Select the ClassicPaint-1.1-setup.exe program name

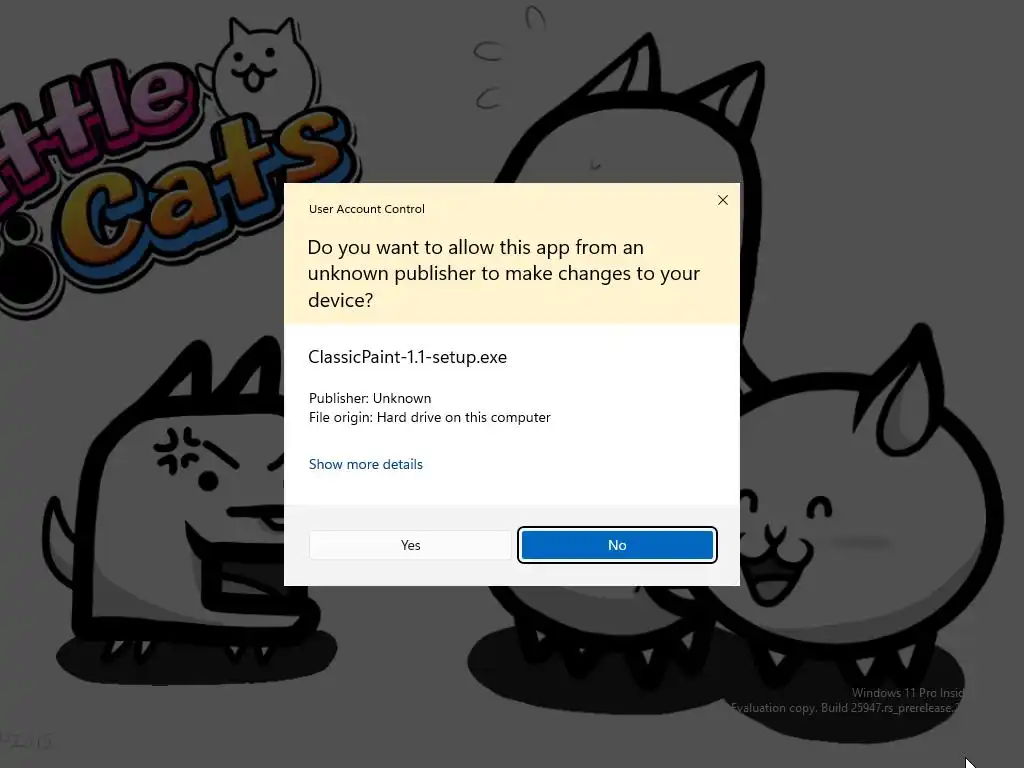[x=408, y=357]
